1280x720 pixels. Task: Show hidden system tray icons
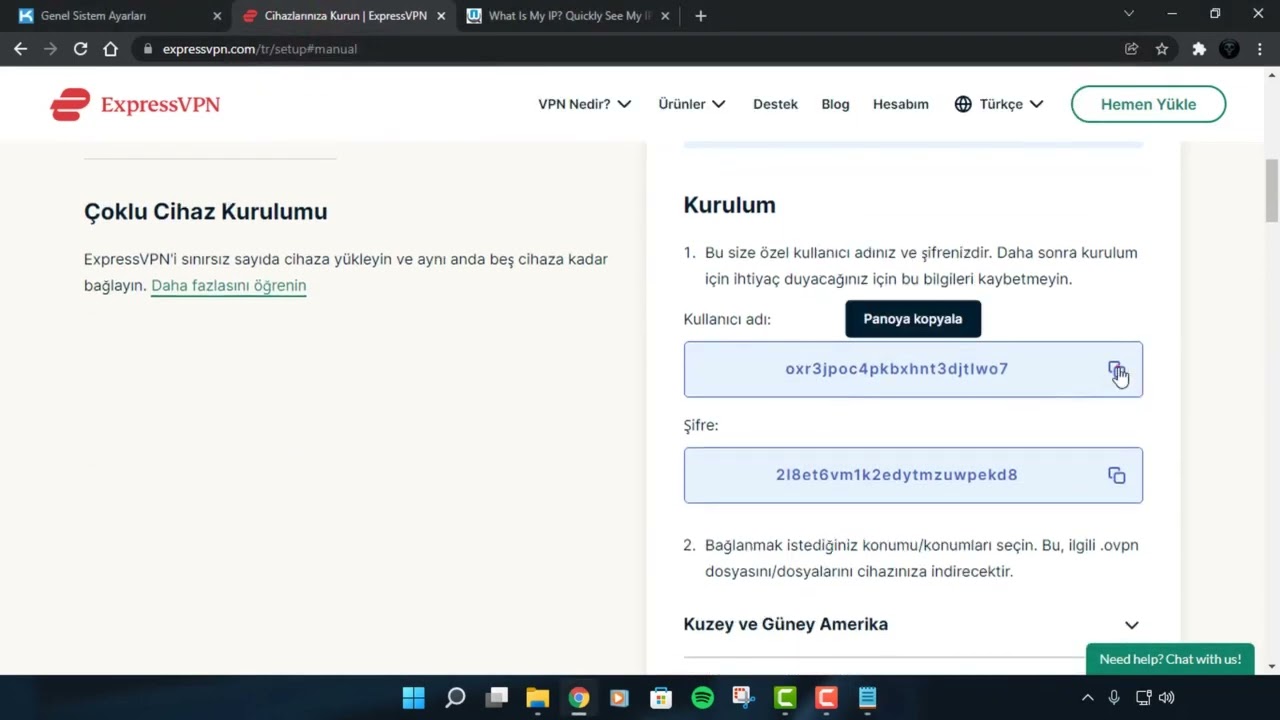click(1088, 698)
